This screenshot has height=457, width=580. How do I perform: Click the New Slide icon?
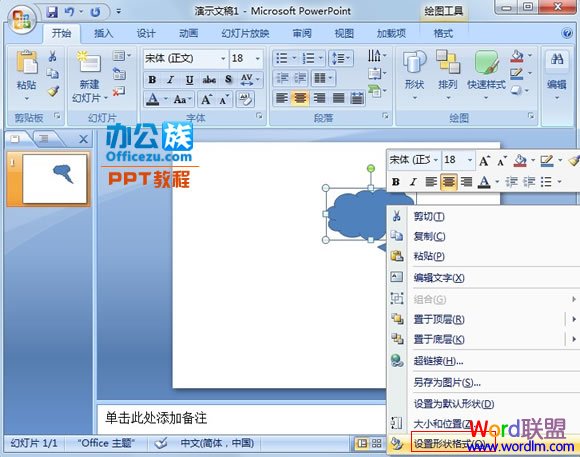click(x=89, y=61)
